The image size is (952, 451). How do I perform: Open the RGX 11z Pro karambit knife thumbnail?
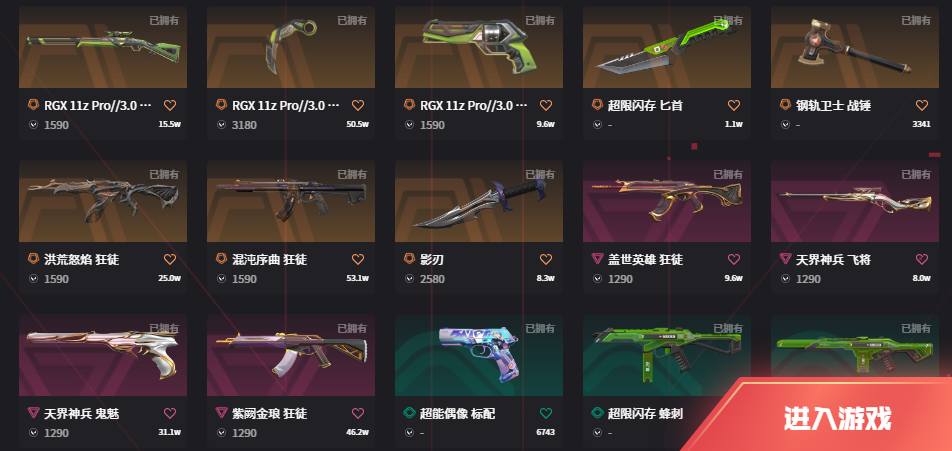coord(291,47)
